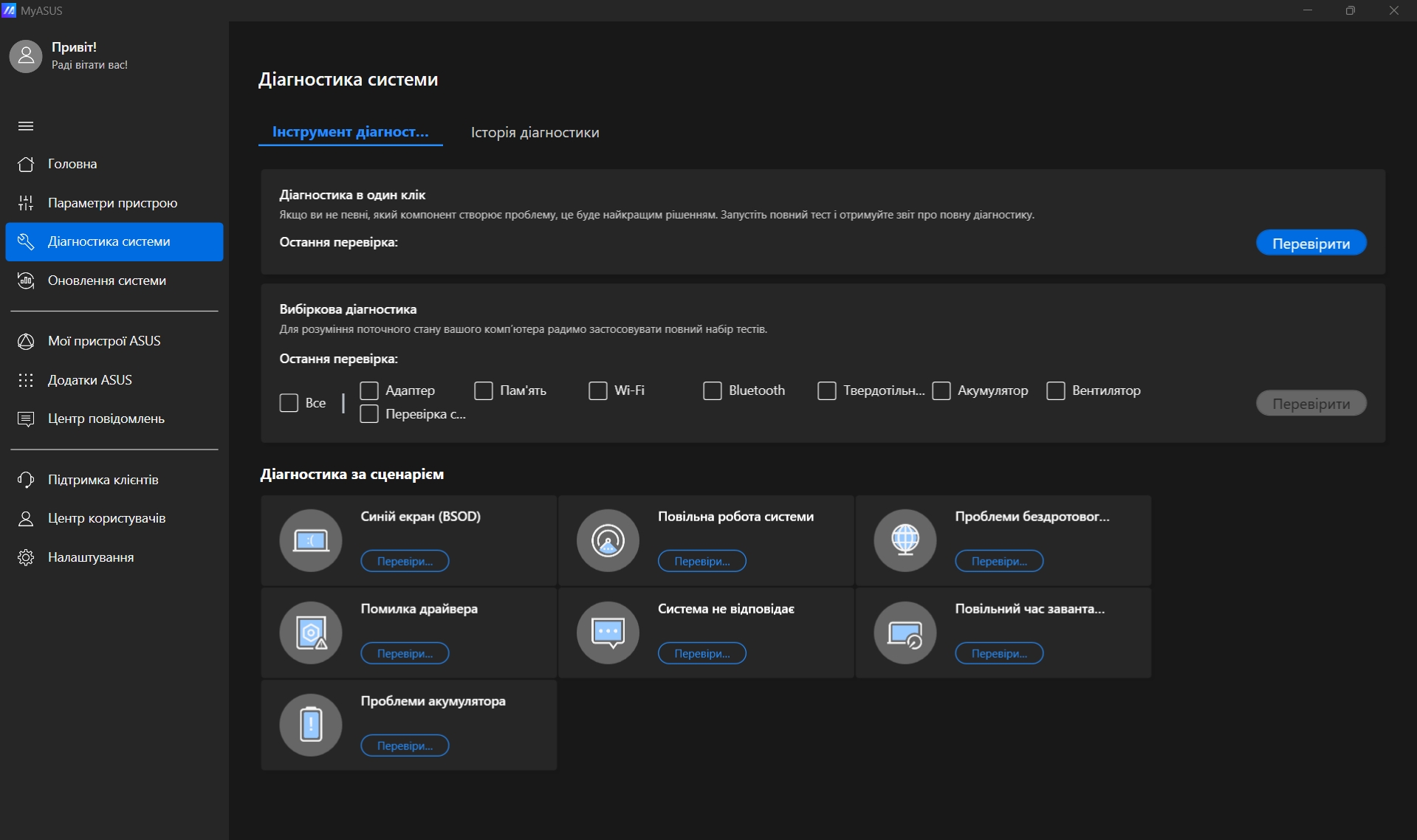
Task: Open Оновлення системи in the sidebar
Action: tap(107, 280)
